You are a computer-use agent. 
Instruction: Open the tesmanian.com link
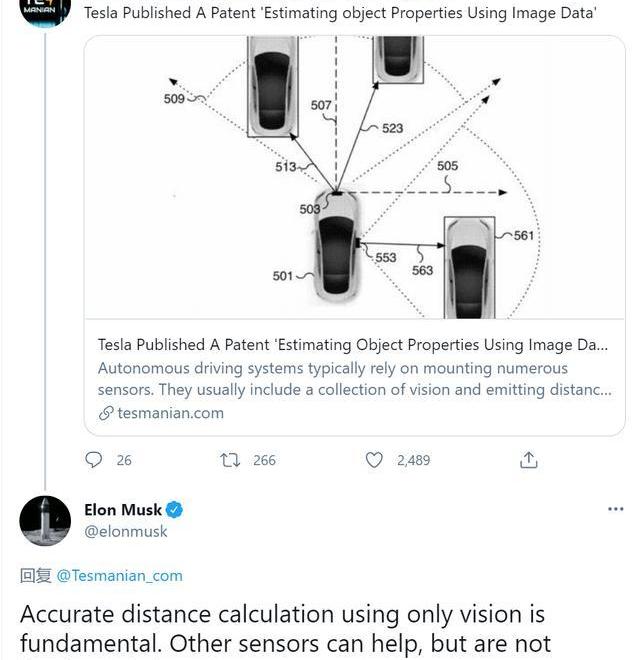click(x=170, y=413)
